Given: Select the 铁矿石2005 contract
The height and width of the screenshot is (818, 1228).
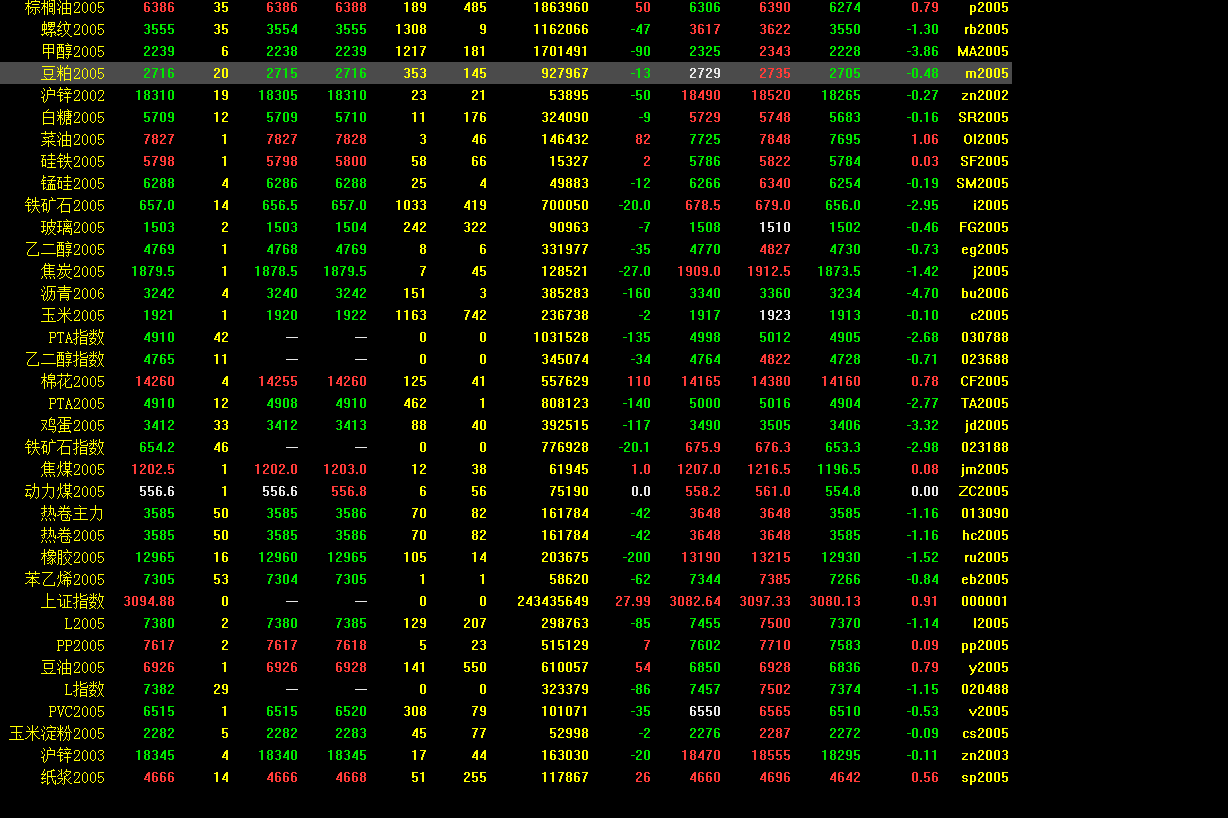Looking at the screenshot, I should pyautogui.click(x=65, y=205).
